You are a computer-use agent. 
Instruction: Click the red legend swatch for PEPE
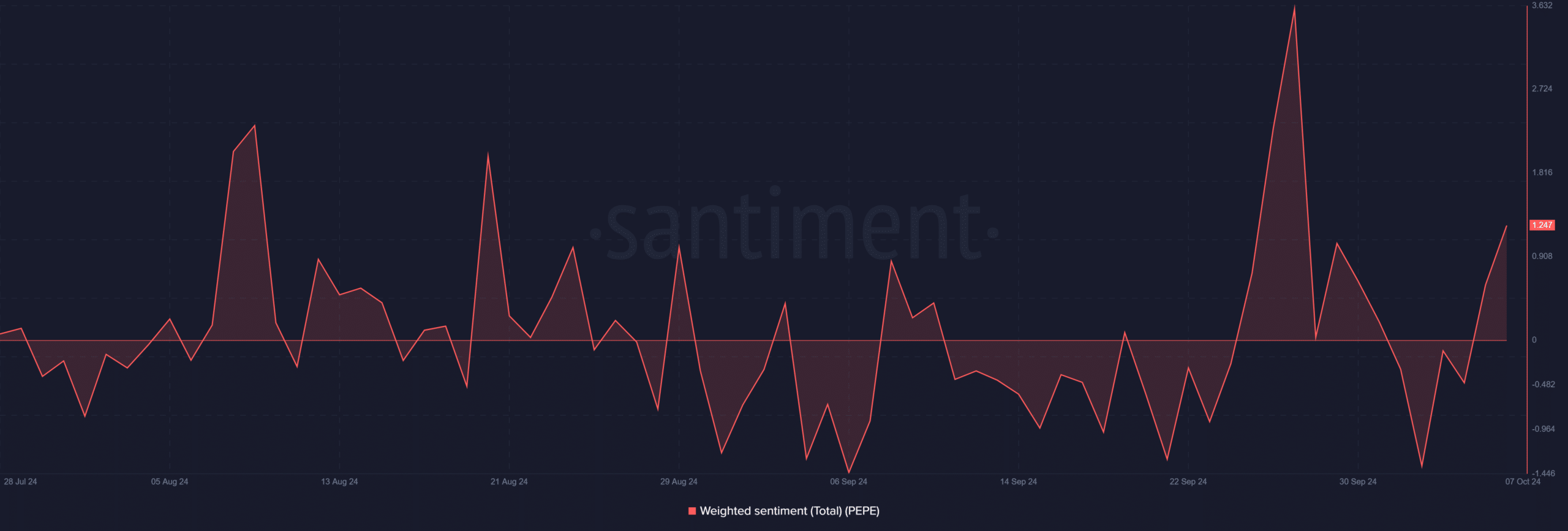pos(692,511)
